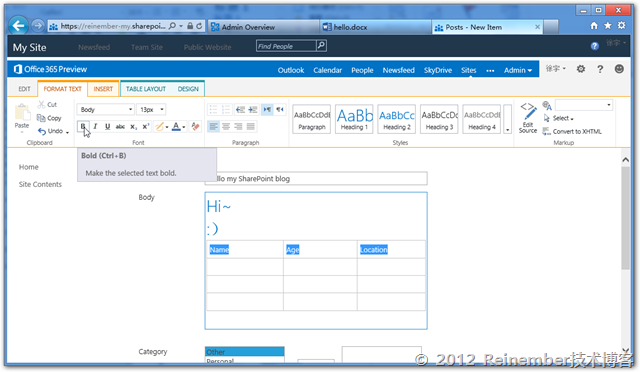Apply the Heading 4 style
Image resolution: width=640 pixels, height=372 pixels.
coord(482,119)
